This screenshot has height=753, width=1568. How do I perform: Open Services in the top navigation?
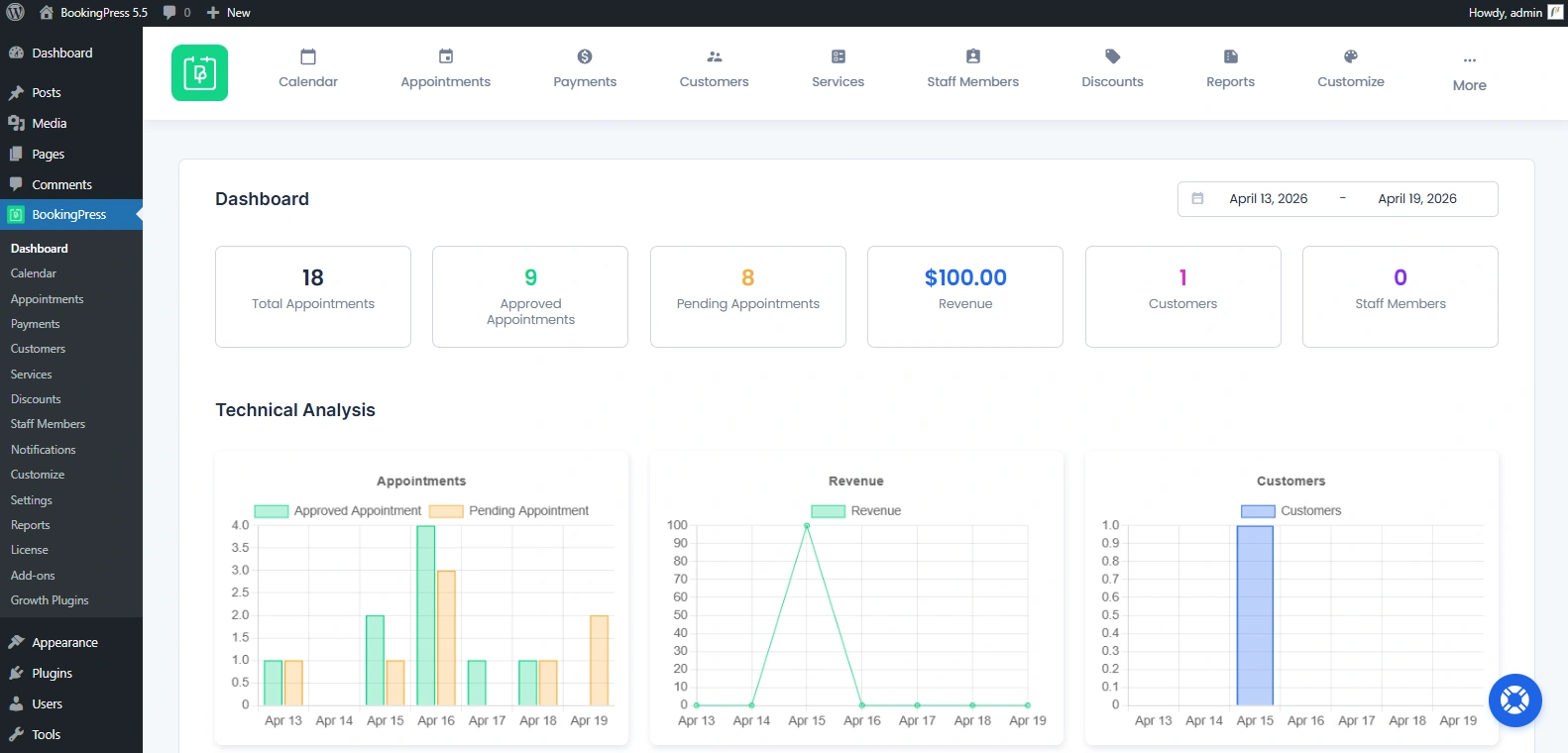tap(839, 69)
